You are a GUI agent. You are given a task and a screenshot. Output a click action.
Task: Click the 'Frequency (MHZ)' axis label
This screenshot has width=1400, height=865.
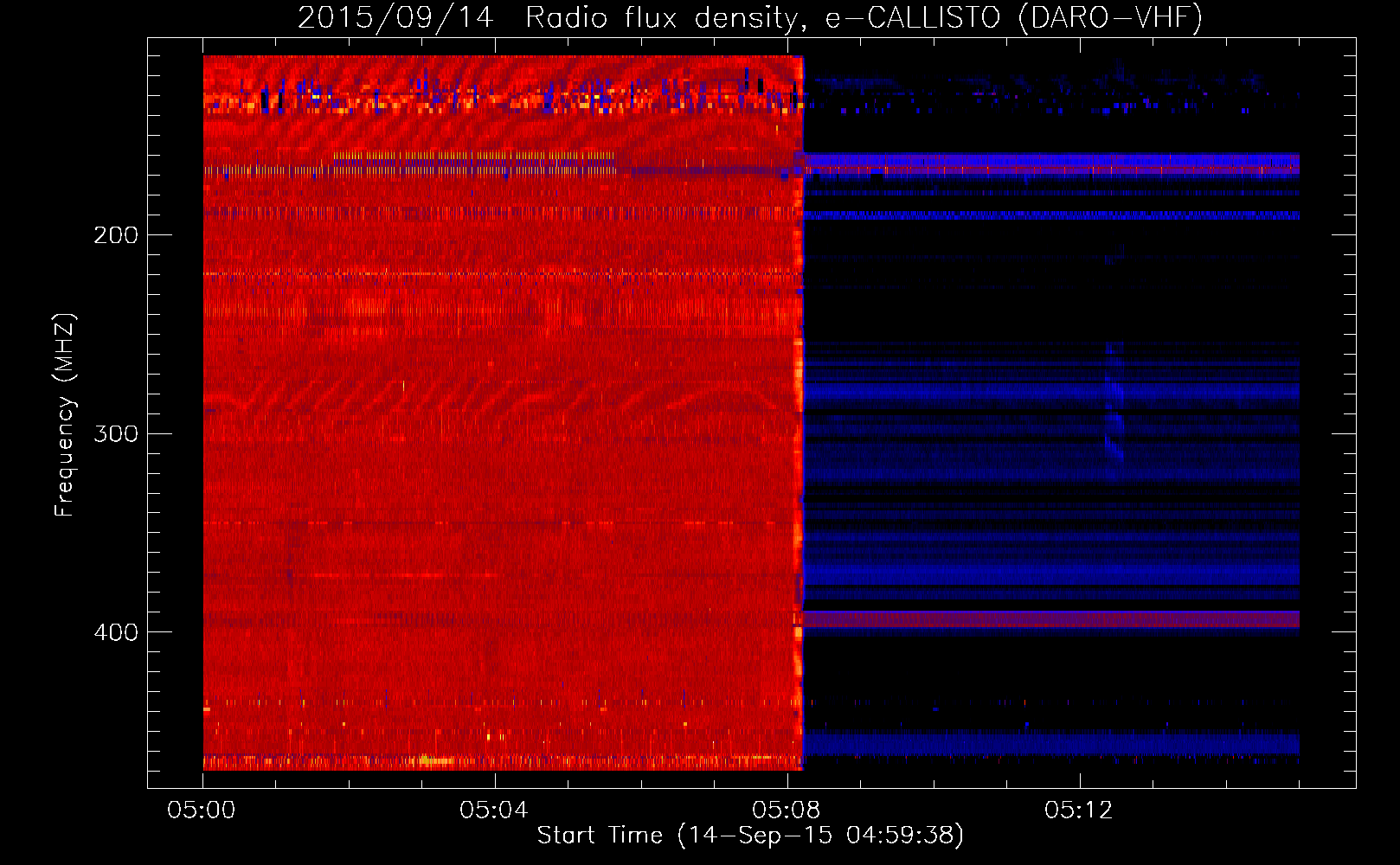(x=65, y=415)
